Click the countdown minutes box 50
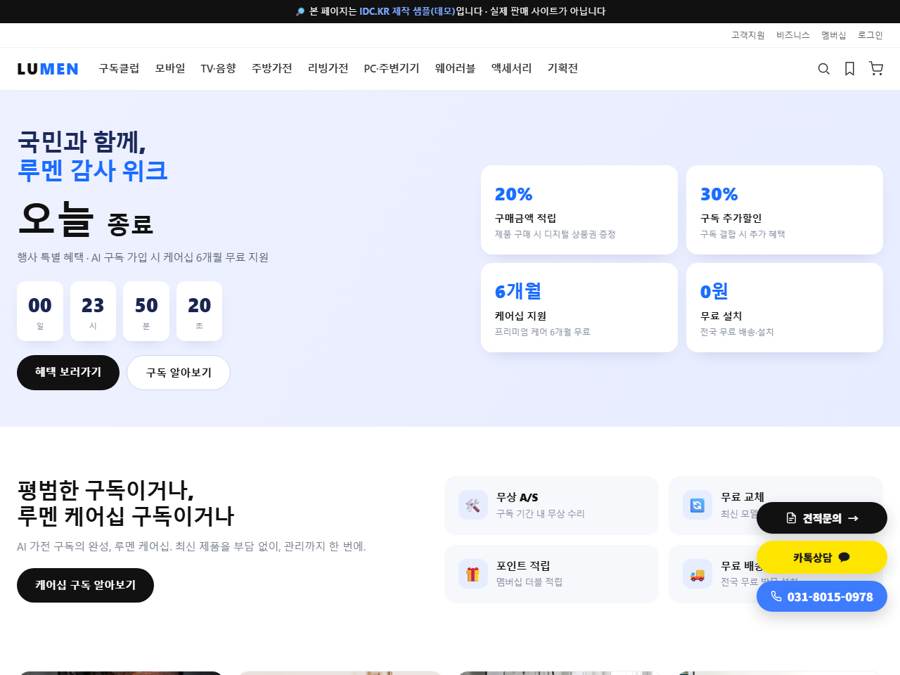The width and height of the screenshot is (900, 675). [146, 311]
